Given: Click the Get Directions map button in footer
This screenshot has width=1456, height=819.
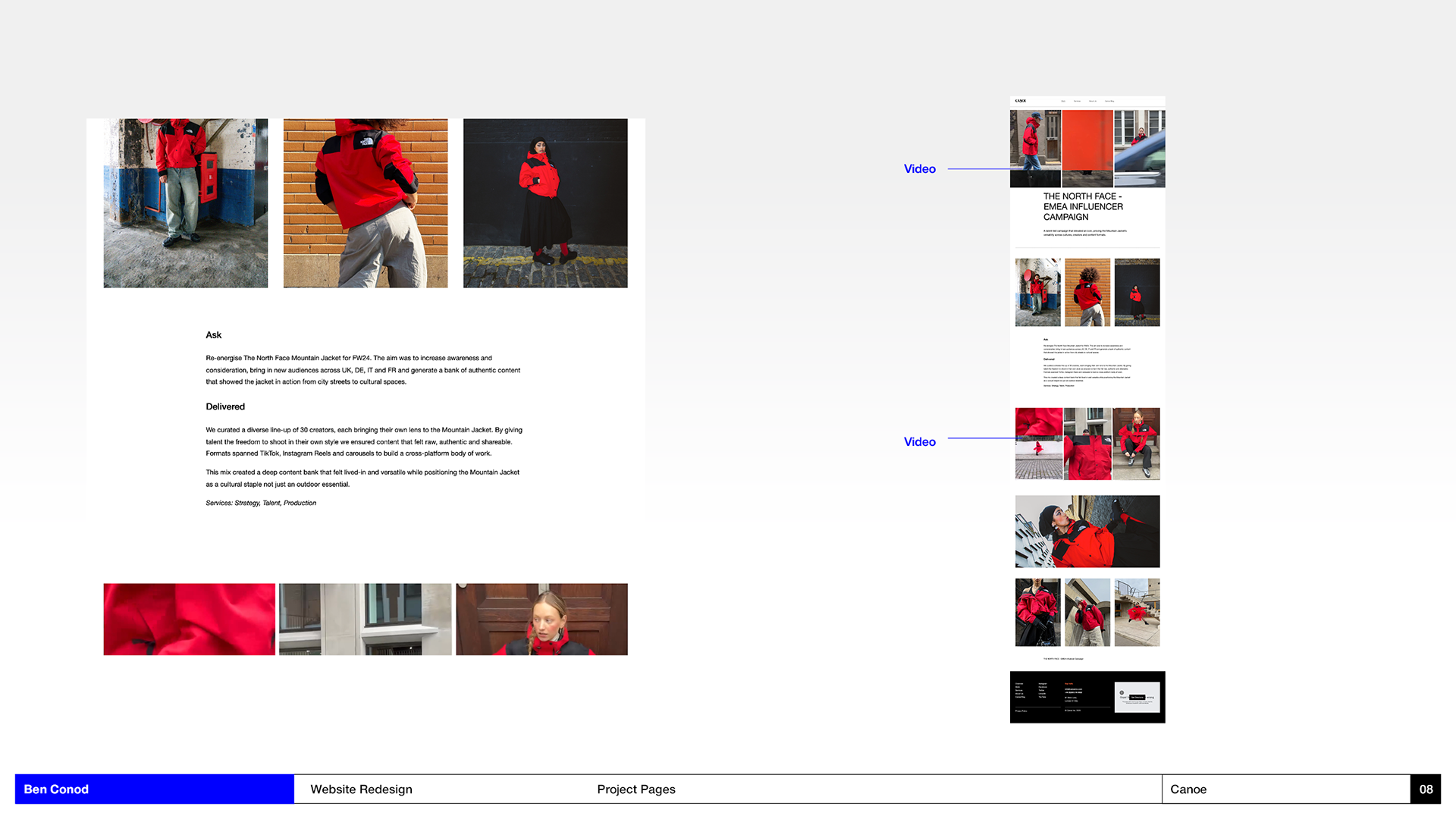Looking at the screenshot, I should pos(1137,697).
